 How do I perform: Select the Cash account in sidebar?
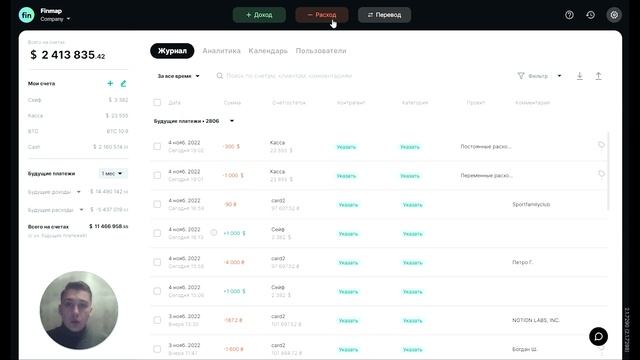[78, 147]
